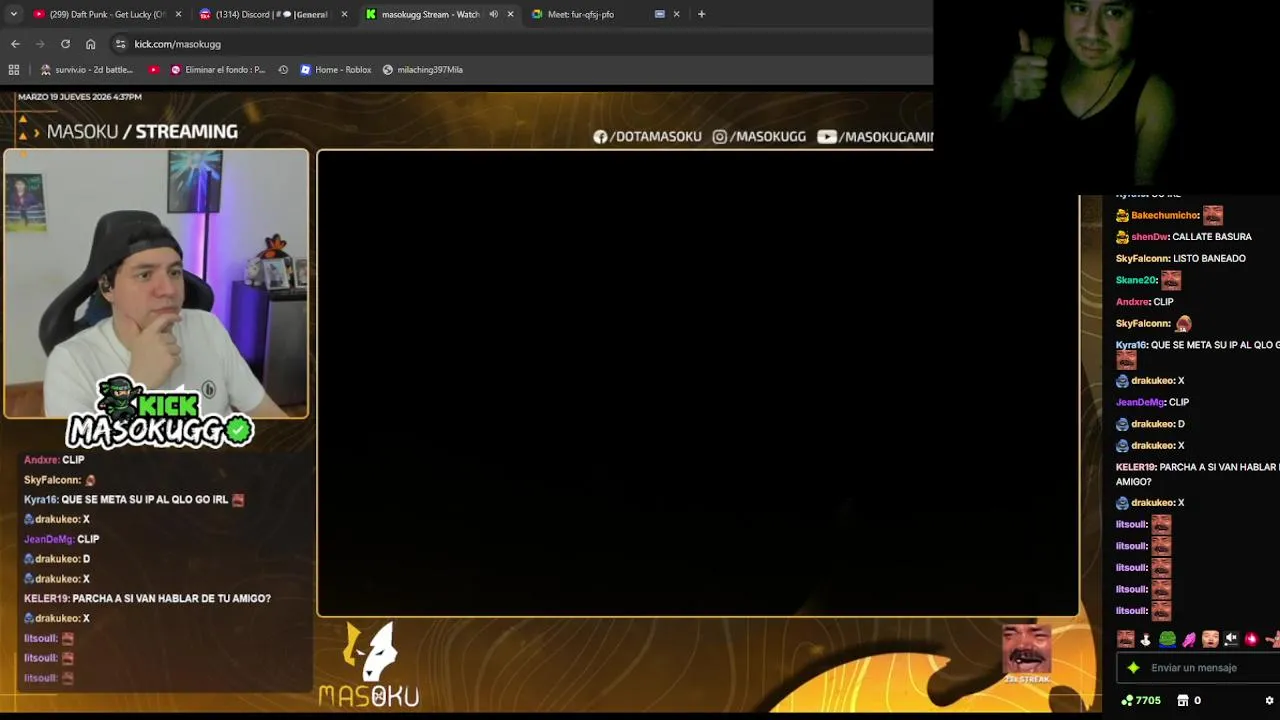Insert the pink hand emote
Viewport: 1280px width, 720px height.
1188,639
